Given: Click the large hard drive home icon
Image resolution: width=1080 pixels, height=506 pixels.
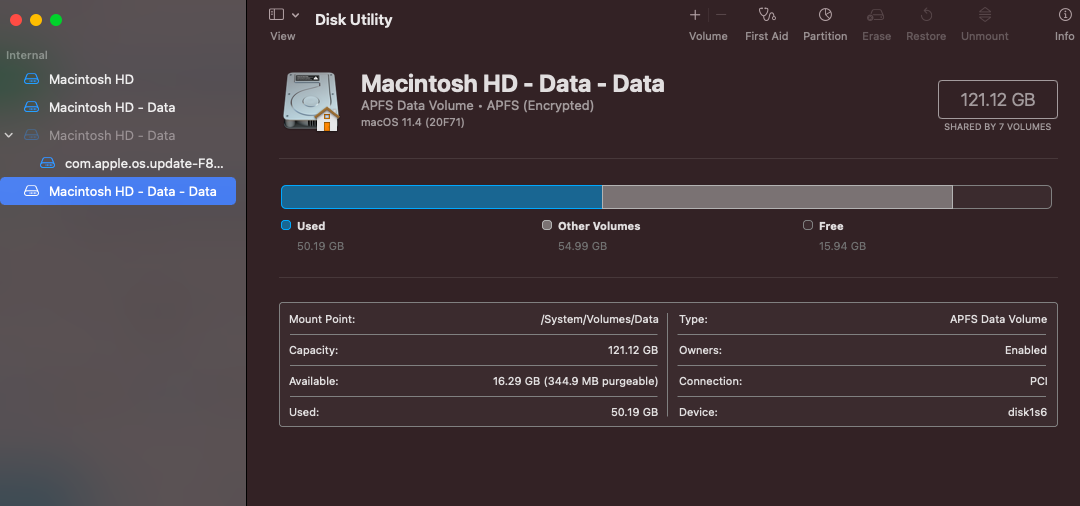Looking at the screenshot, I should click(311, 102).
